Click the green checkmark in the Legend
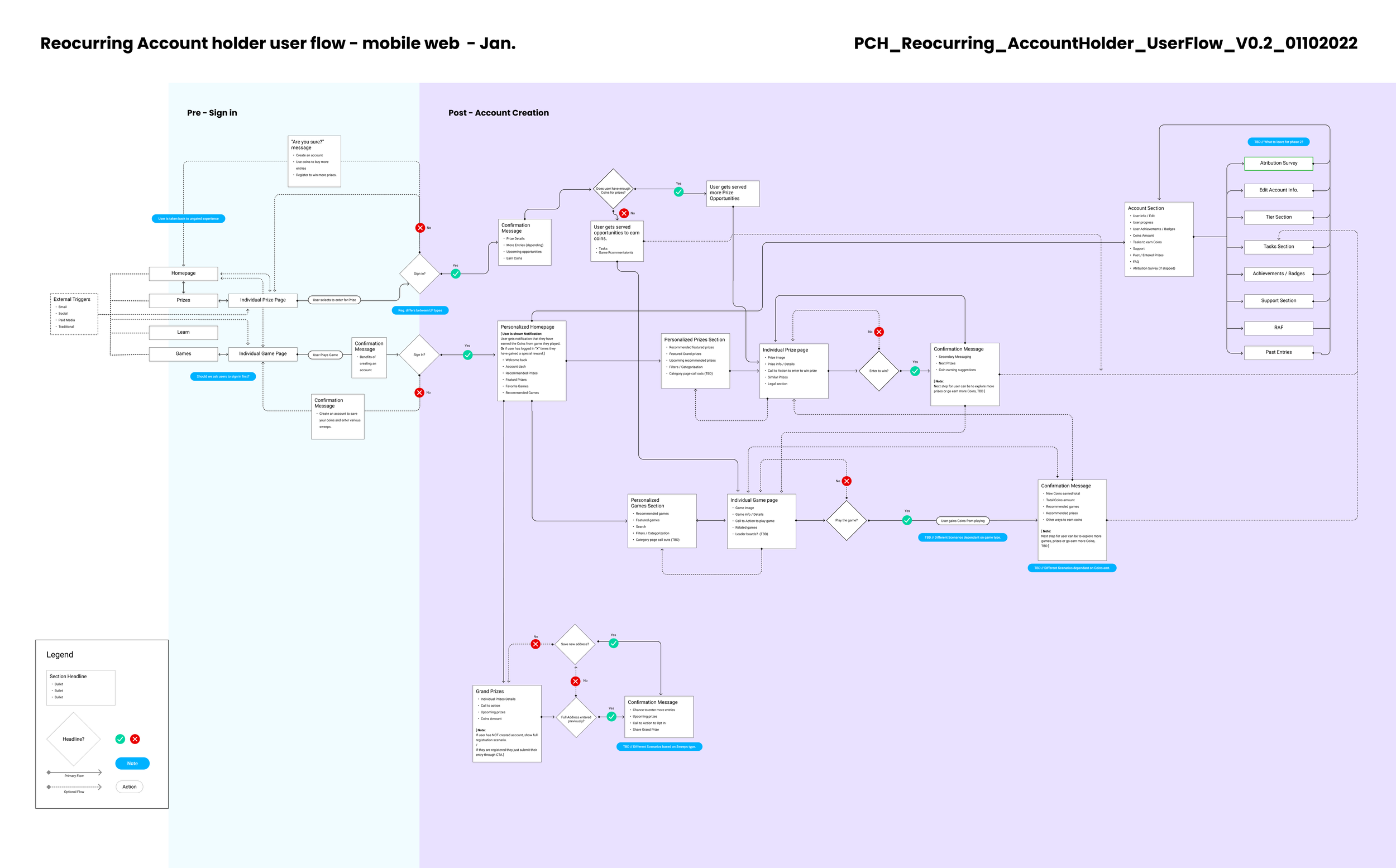Viewport: 1396px width, 868px height. coord(120,739)
